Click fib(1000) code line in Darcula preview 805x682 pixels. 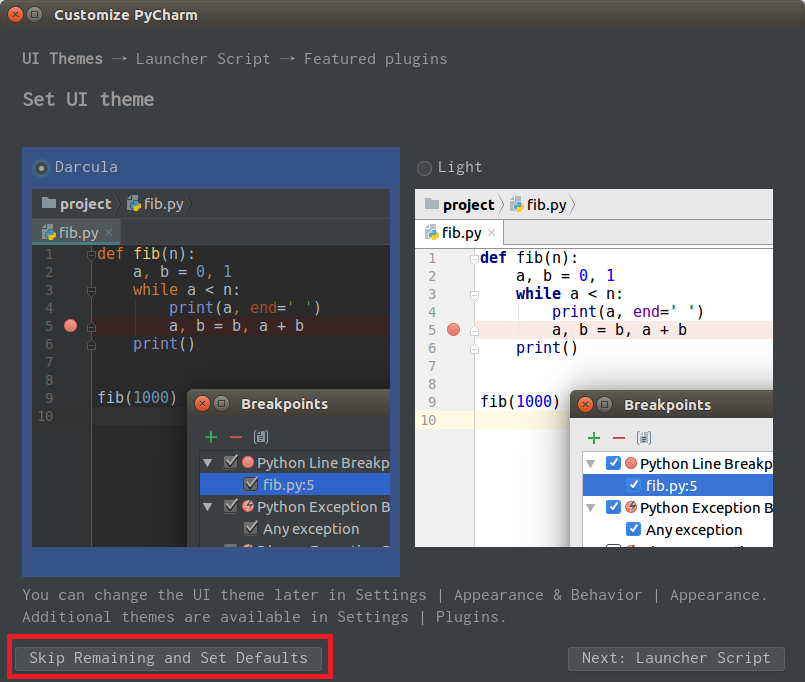(137, 397)
